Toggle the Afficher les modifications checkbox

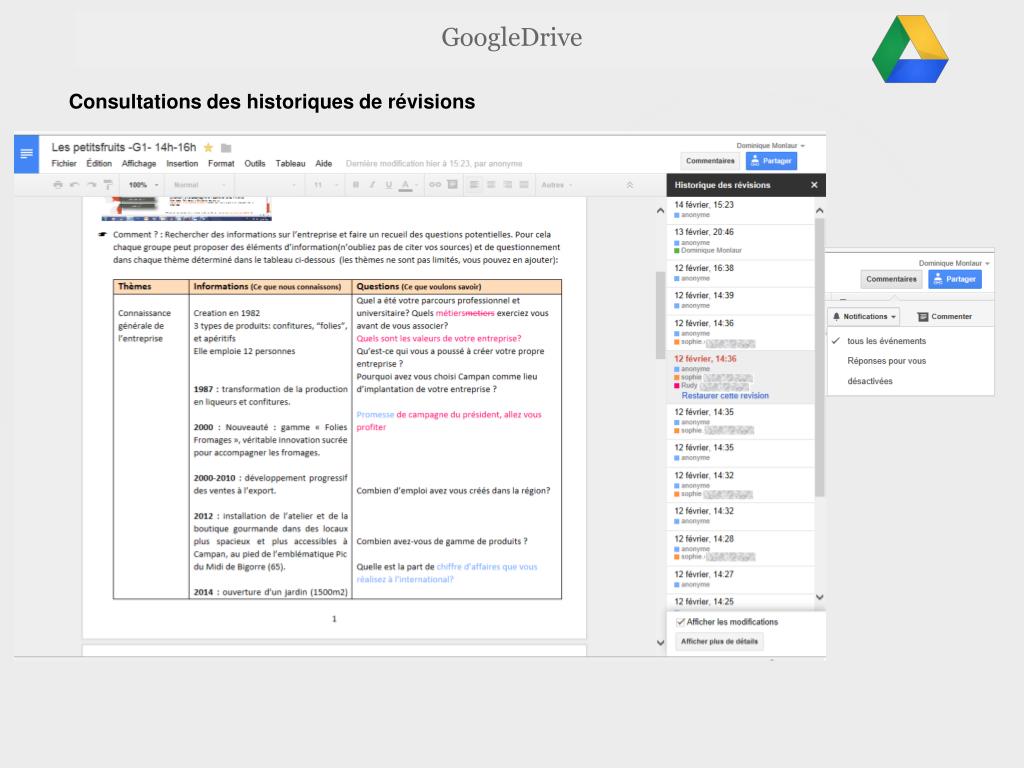pyautogui.click(x=680, y=622)
